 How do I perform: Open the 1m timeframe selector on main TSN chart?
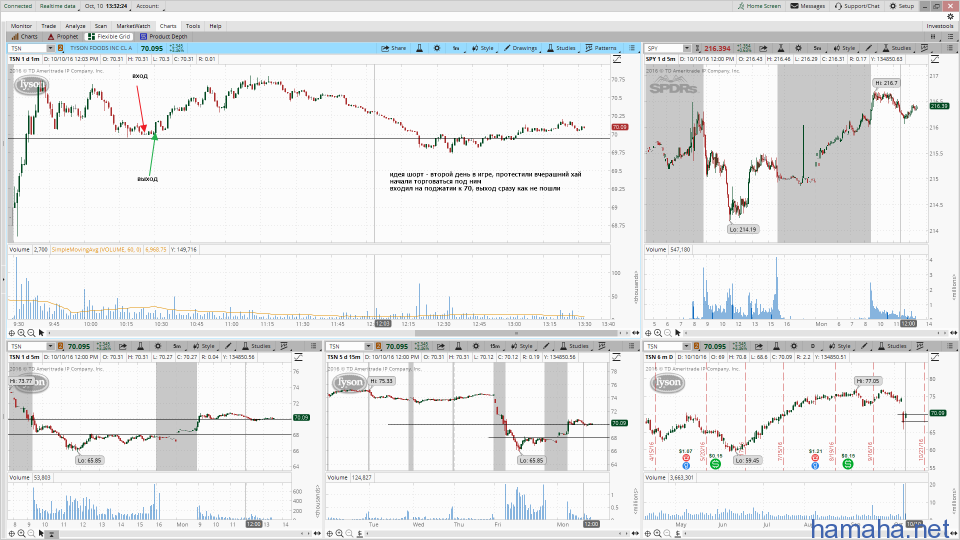[456, 48]
